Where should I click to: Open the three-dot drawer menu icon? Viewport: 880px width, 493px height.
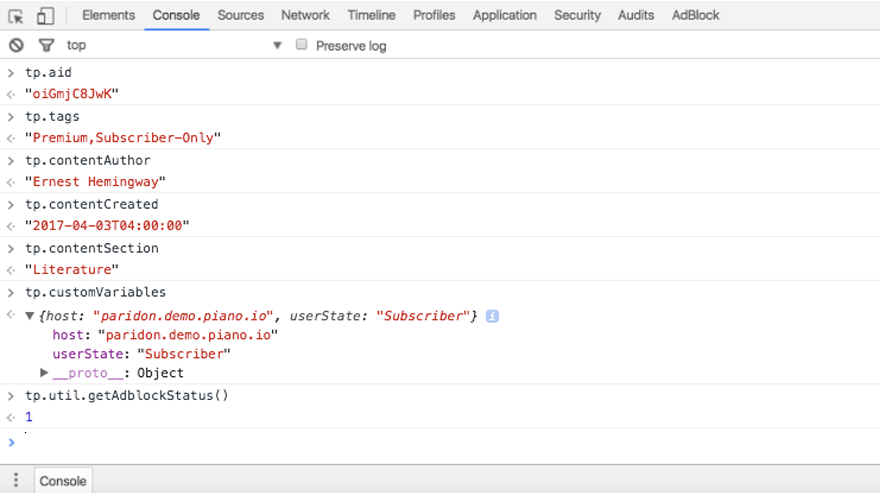tap(16, 480)
